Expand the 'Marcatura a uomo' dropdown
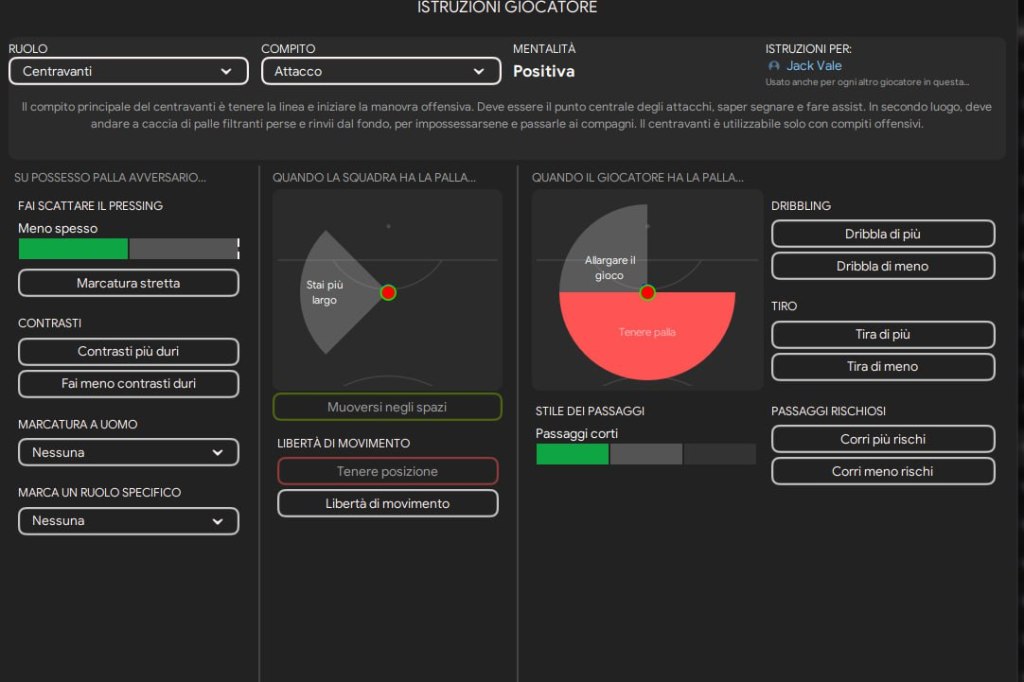 [128, 452]
